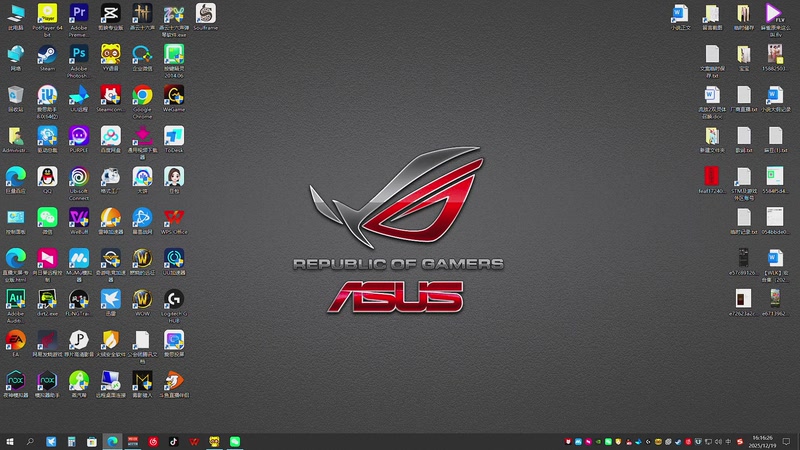Open Calculator from the taskbar
This screenshot has width=800, height=450.
click(x=71, y=441)
